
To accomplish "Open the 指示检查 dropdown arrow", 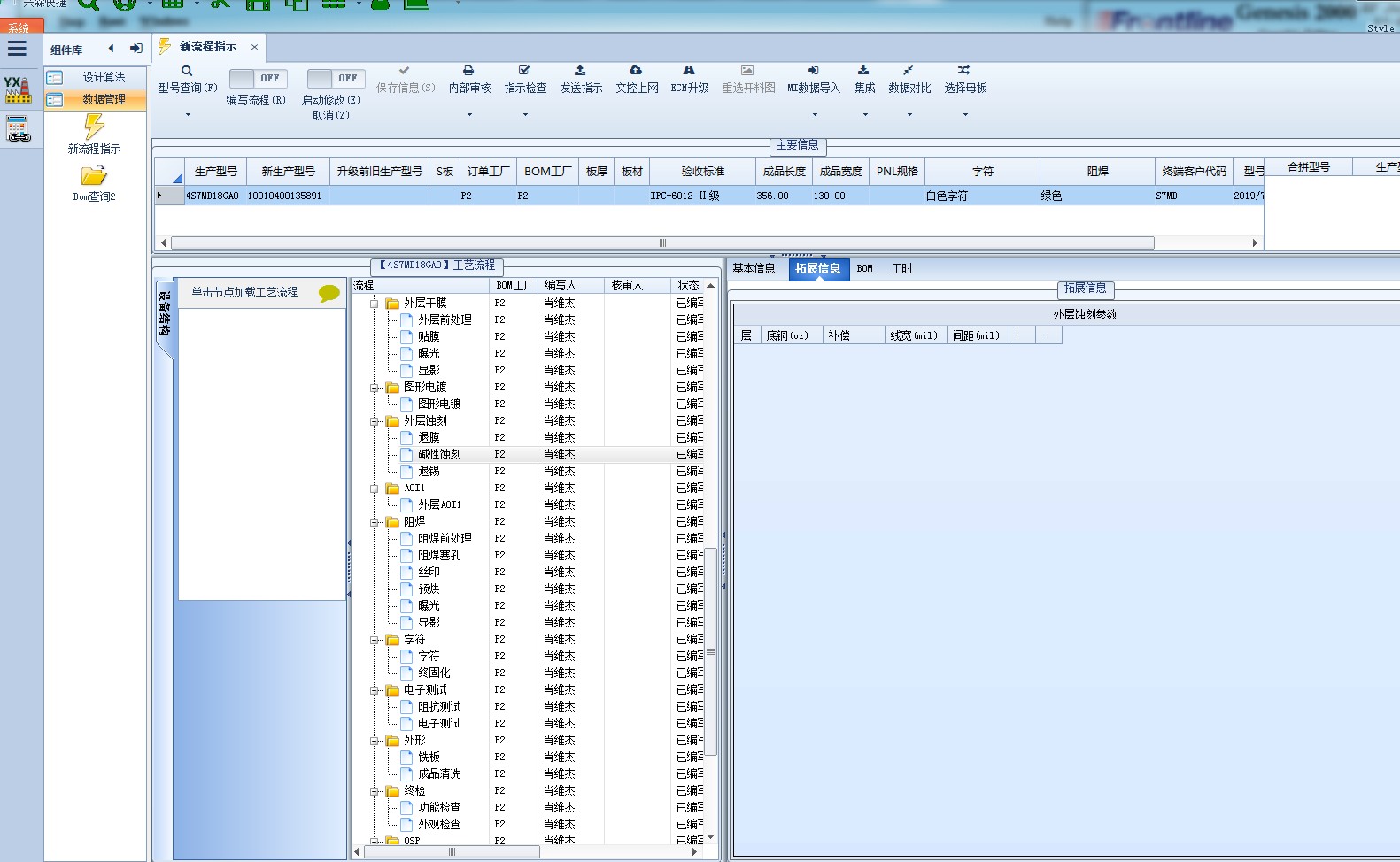I will pos(525,115).
